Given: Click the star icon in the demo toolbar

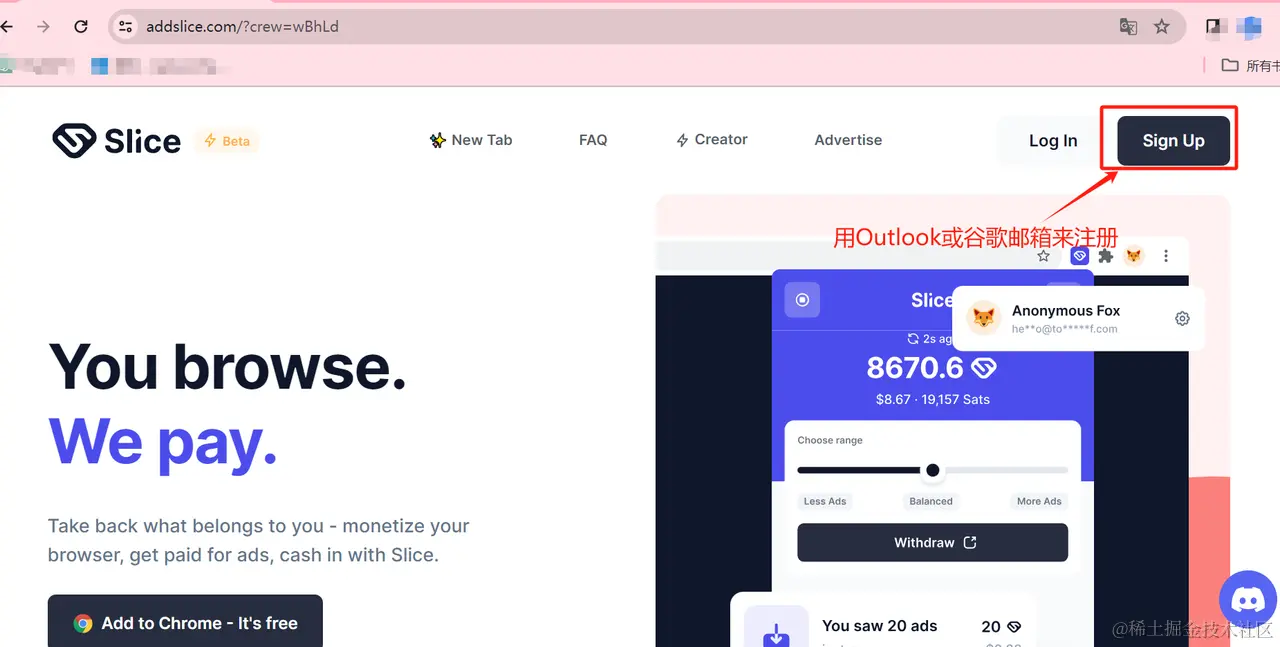Looking at the screenshot, I should pyautogui.click(x=1043, y=256).
